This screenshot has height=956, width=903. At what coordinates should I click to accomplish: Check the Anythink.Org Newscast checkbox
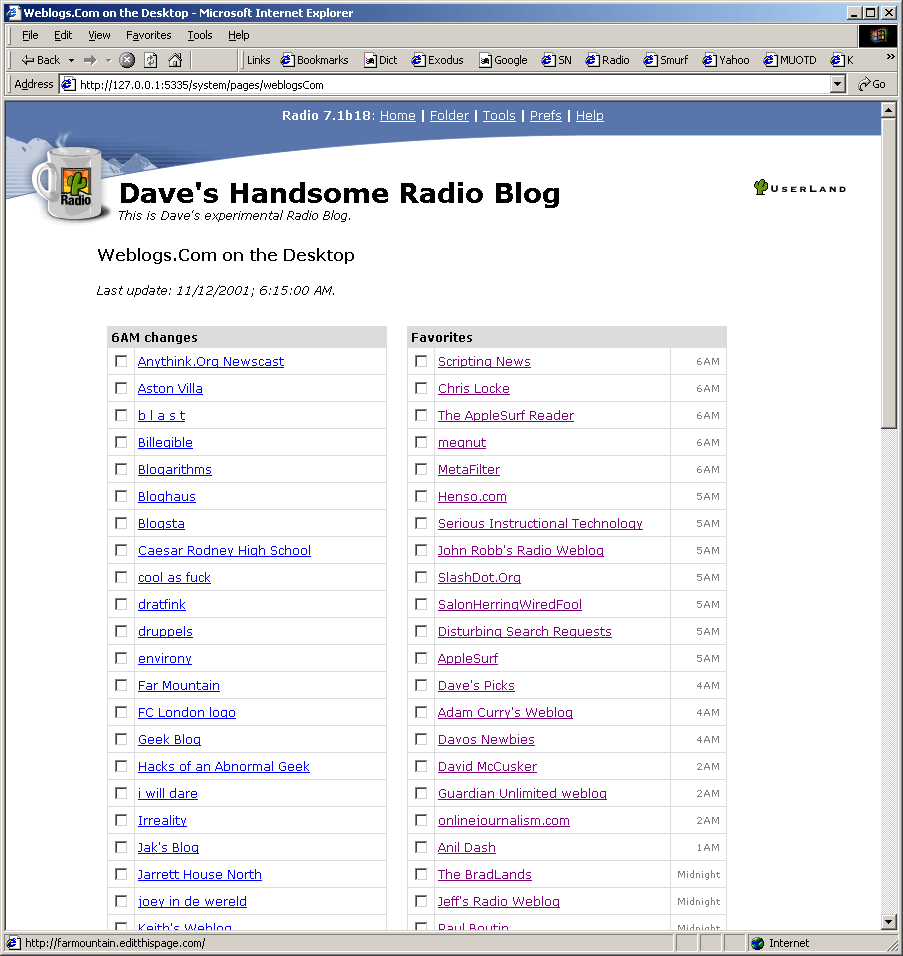(x=121, y=361)
